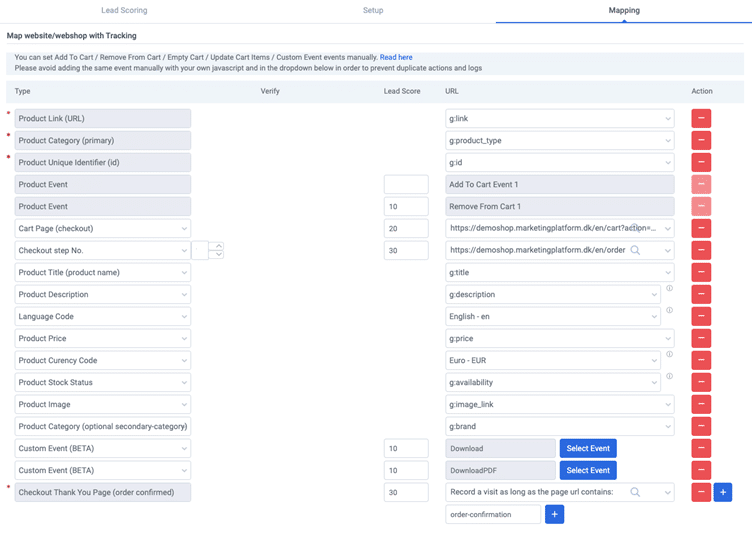Screen dimensions: 752x534
Task: Edit the Lead Score for the Download event
Action: coord(406,449)
